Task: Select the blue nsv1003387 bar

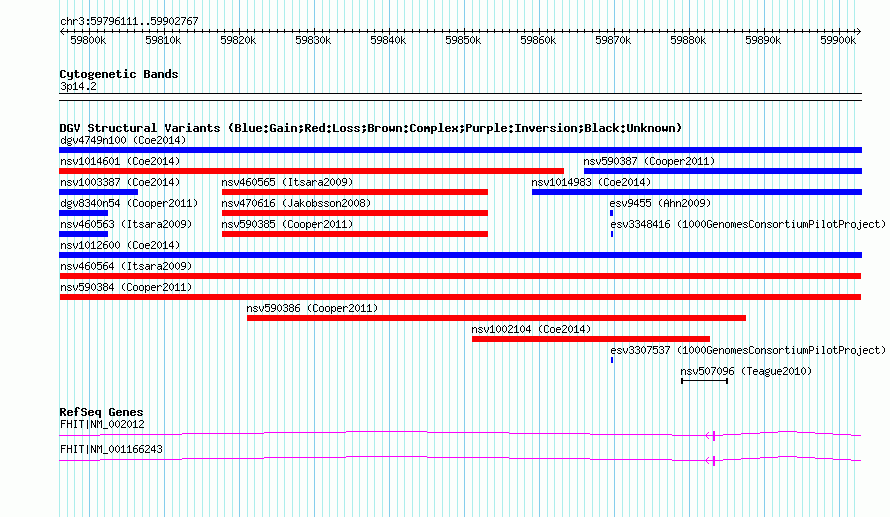Action: tap(98, 192)
